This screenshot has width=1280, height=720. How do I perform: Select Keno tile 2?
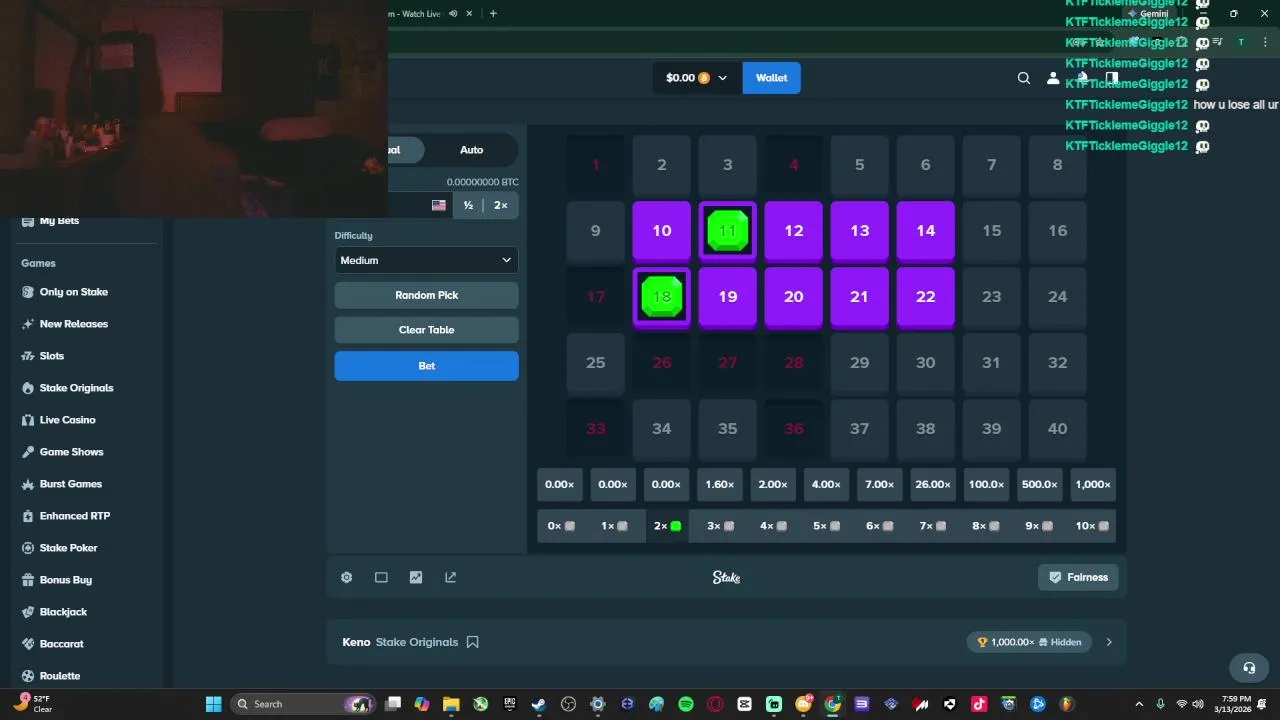662,165
